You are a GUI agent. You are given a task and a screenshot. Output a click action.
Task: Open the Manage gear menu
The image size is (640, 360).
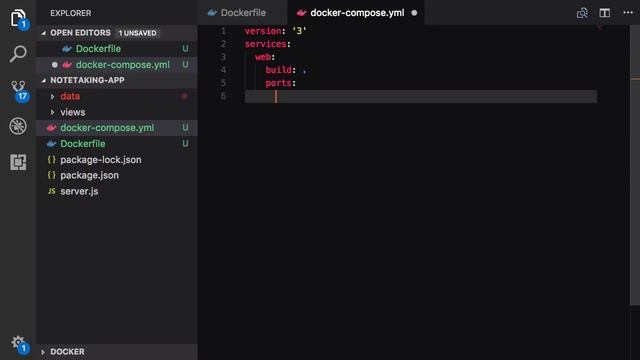[19, 343]
